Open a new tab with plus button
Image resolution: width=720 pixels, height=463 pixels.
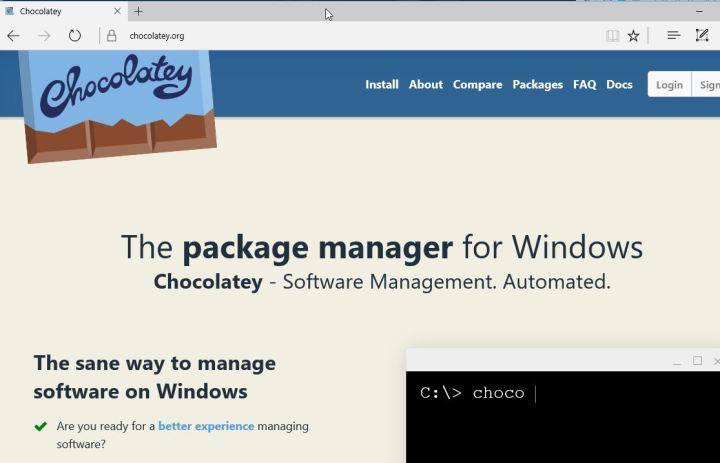(x=138, y=11)
